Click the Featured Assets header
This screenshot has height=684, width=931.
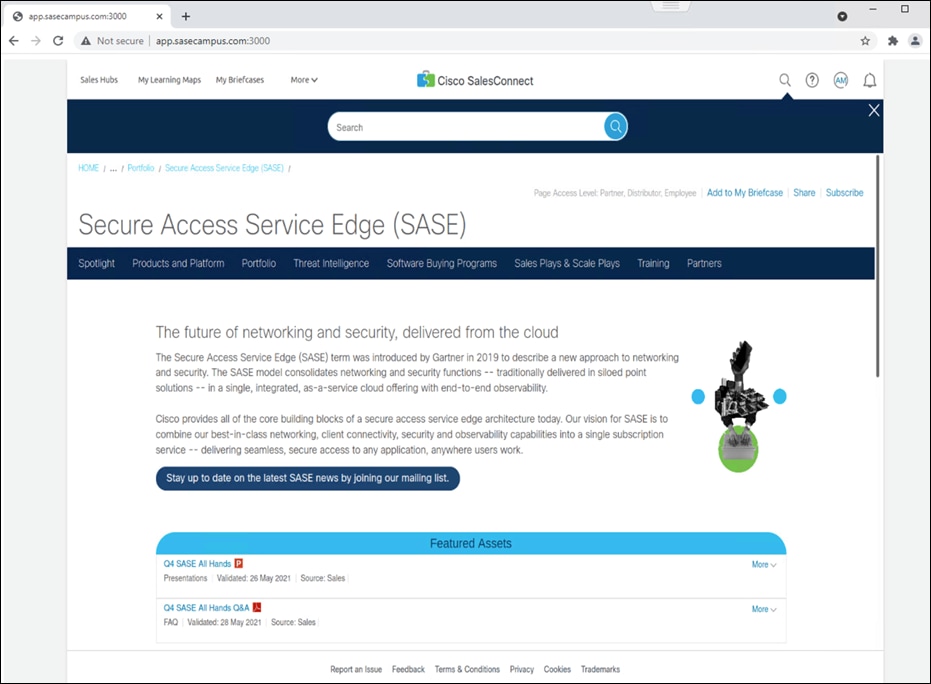click(471, 543)
